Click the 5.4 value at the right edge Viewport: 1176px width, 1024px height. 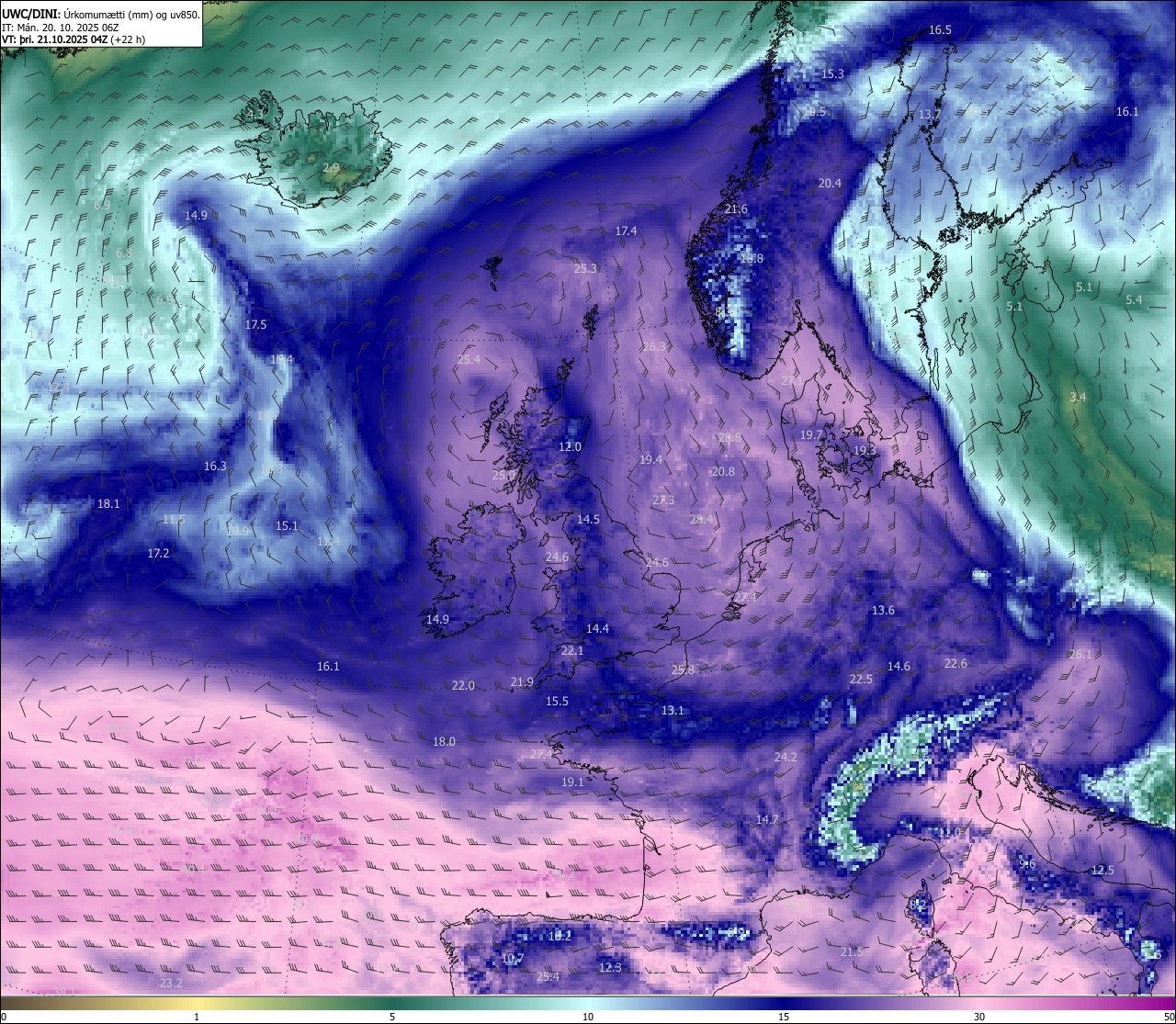1134,300
